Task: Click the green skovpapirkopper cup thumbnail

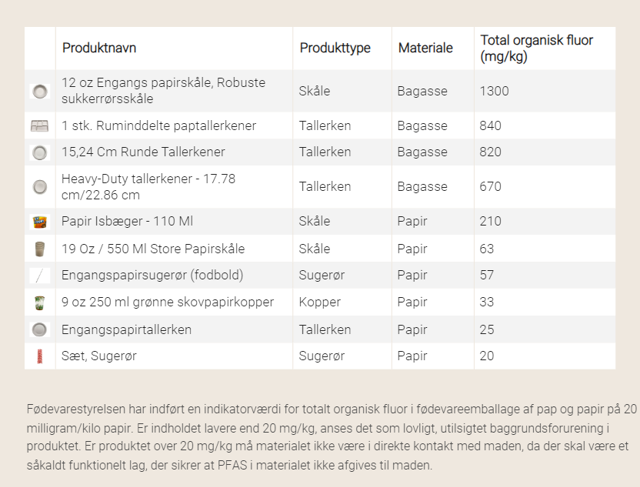Action: tap(40, 302)
